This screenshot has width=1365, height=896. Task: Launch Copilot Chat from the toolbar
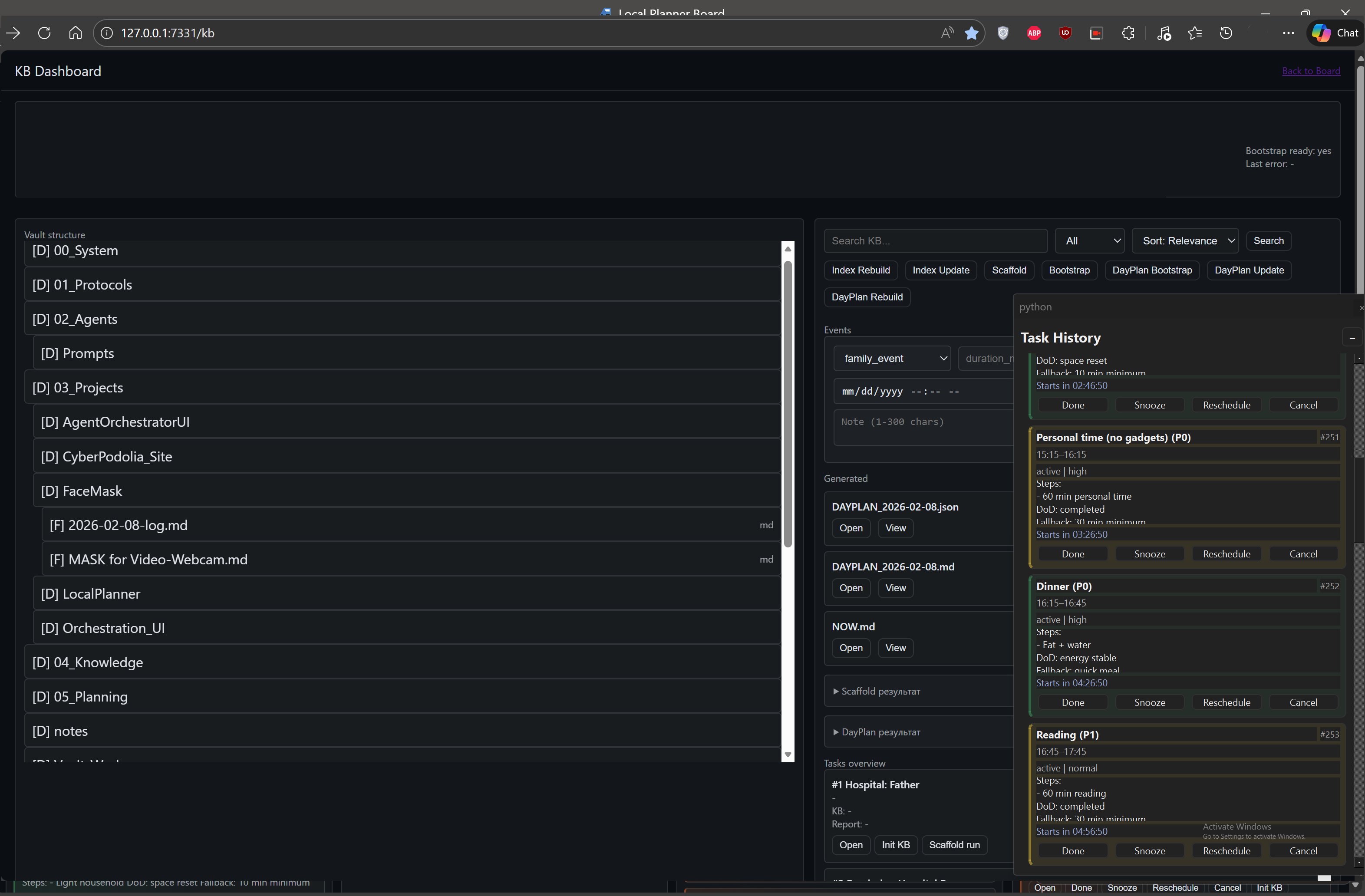(1333, 33)
